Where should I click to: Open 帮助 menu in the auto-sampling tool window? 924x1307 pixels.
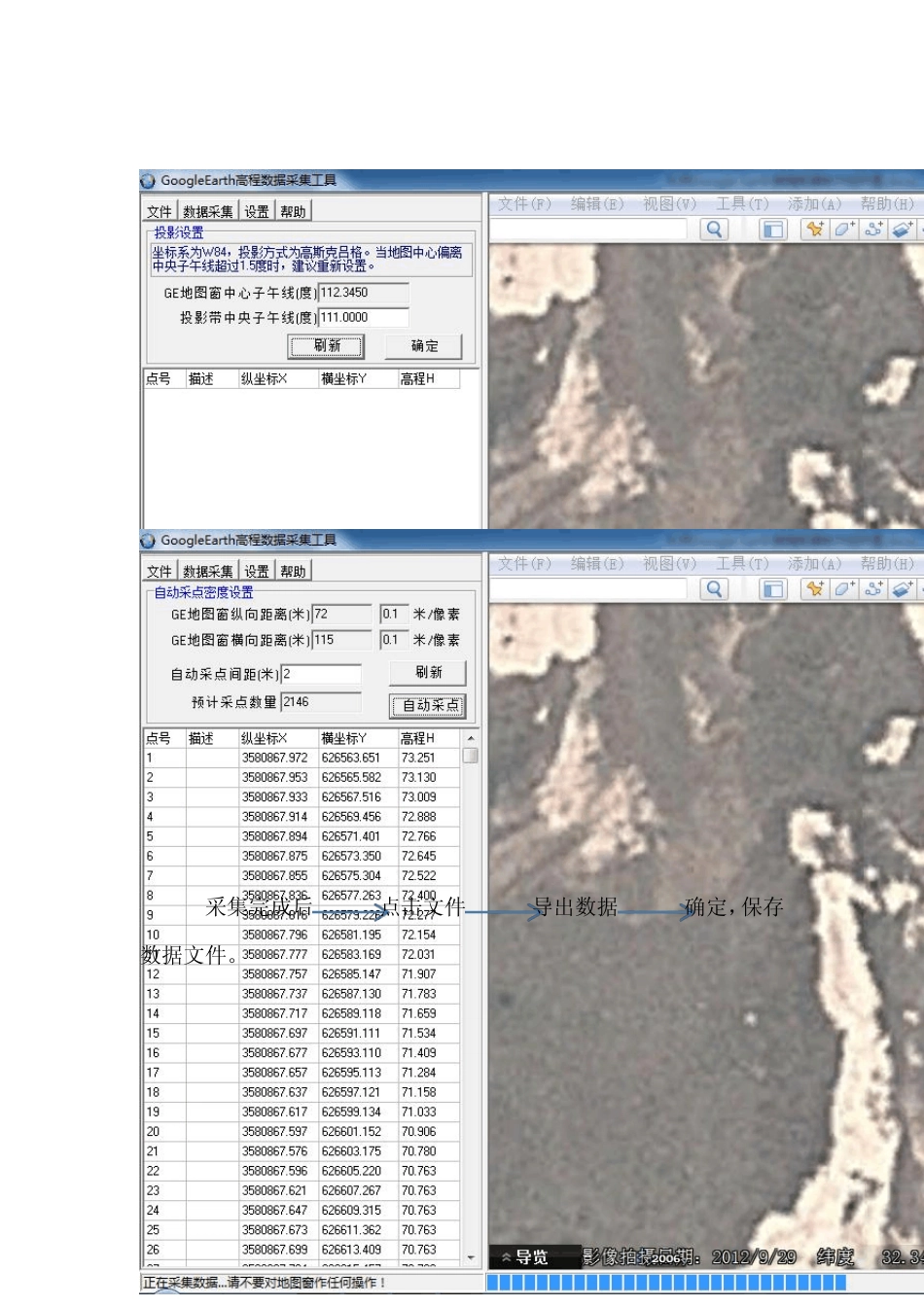[x=293, y=572]
